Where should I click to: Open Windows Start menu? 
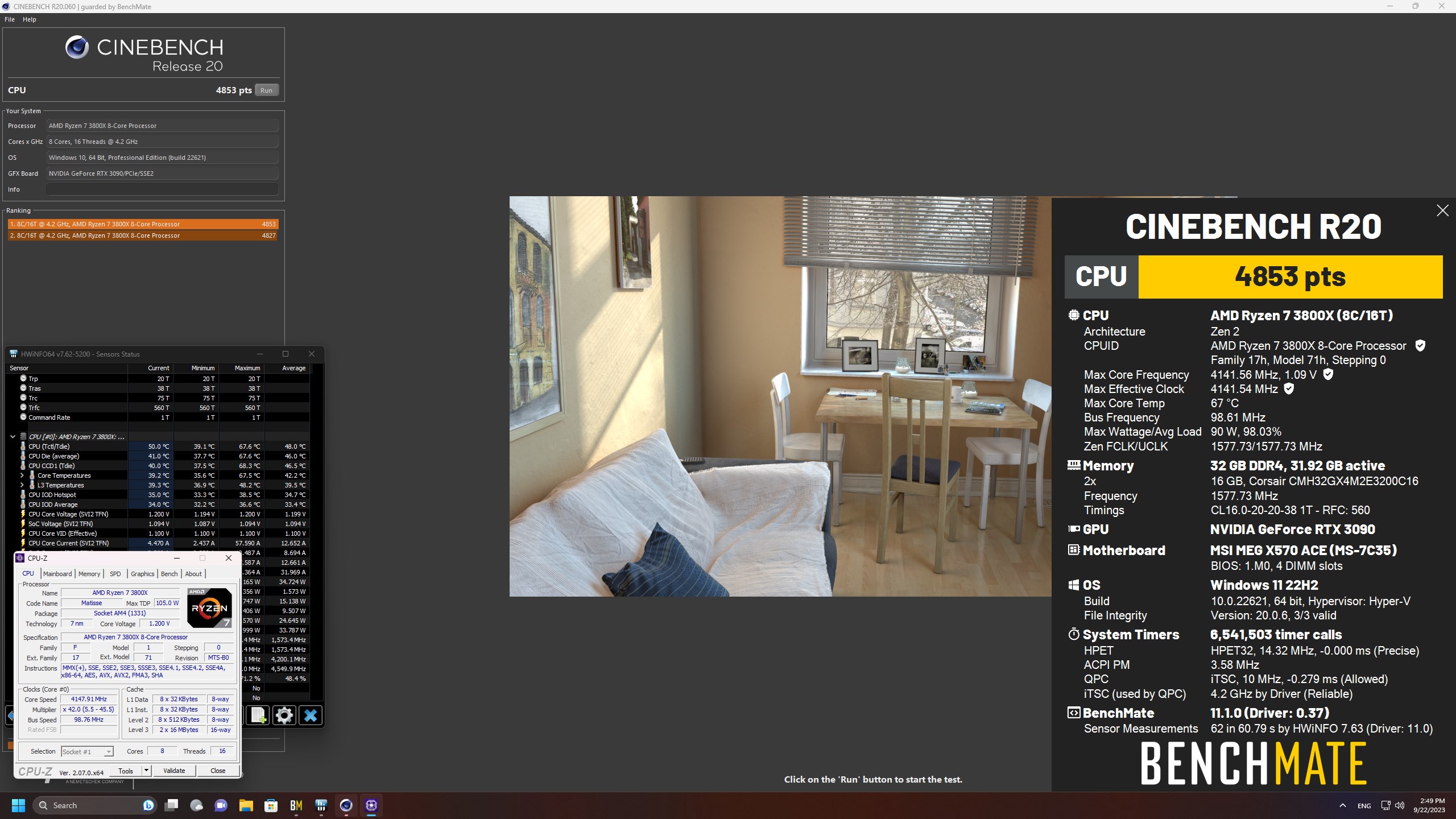[x=18, y=805]
